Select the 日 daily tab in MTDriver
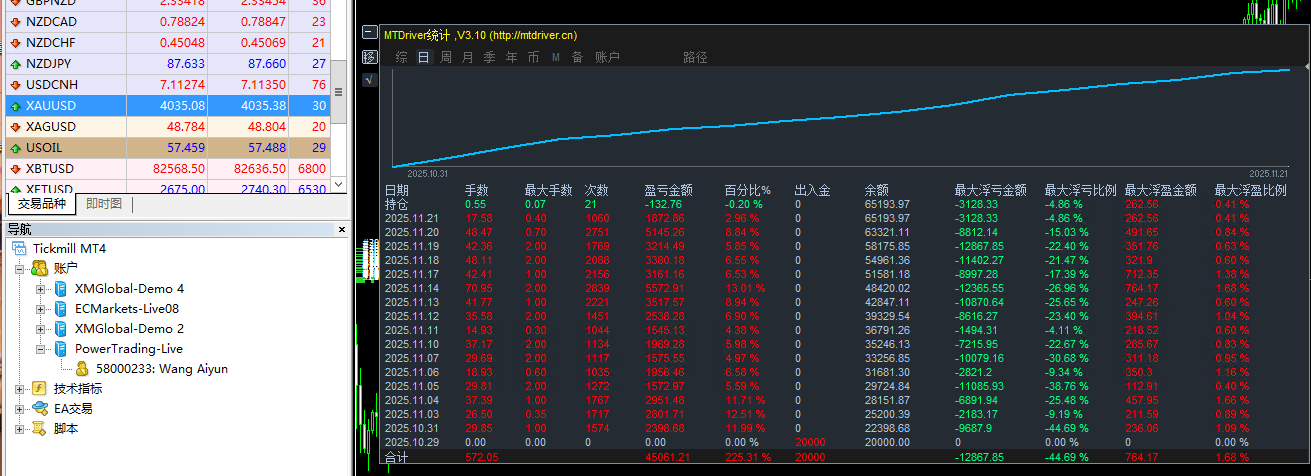Image resolution: width=1311 pixels, height=476 pixels. click(x=423, y=57)
